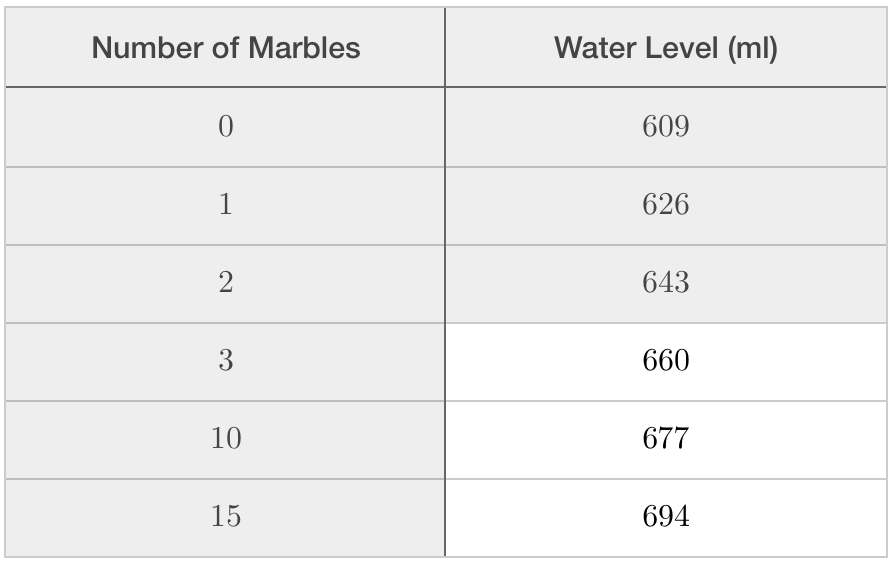Select the cell showing 2 marbles
Image resolution: width=894 pixels, height=564 pixels.
[x=226, y=283]
